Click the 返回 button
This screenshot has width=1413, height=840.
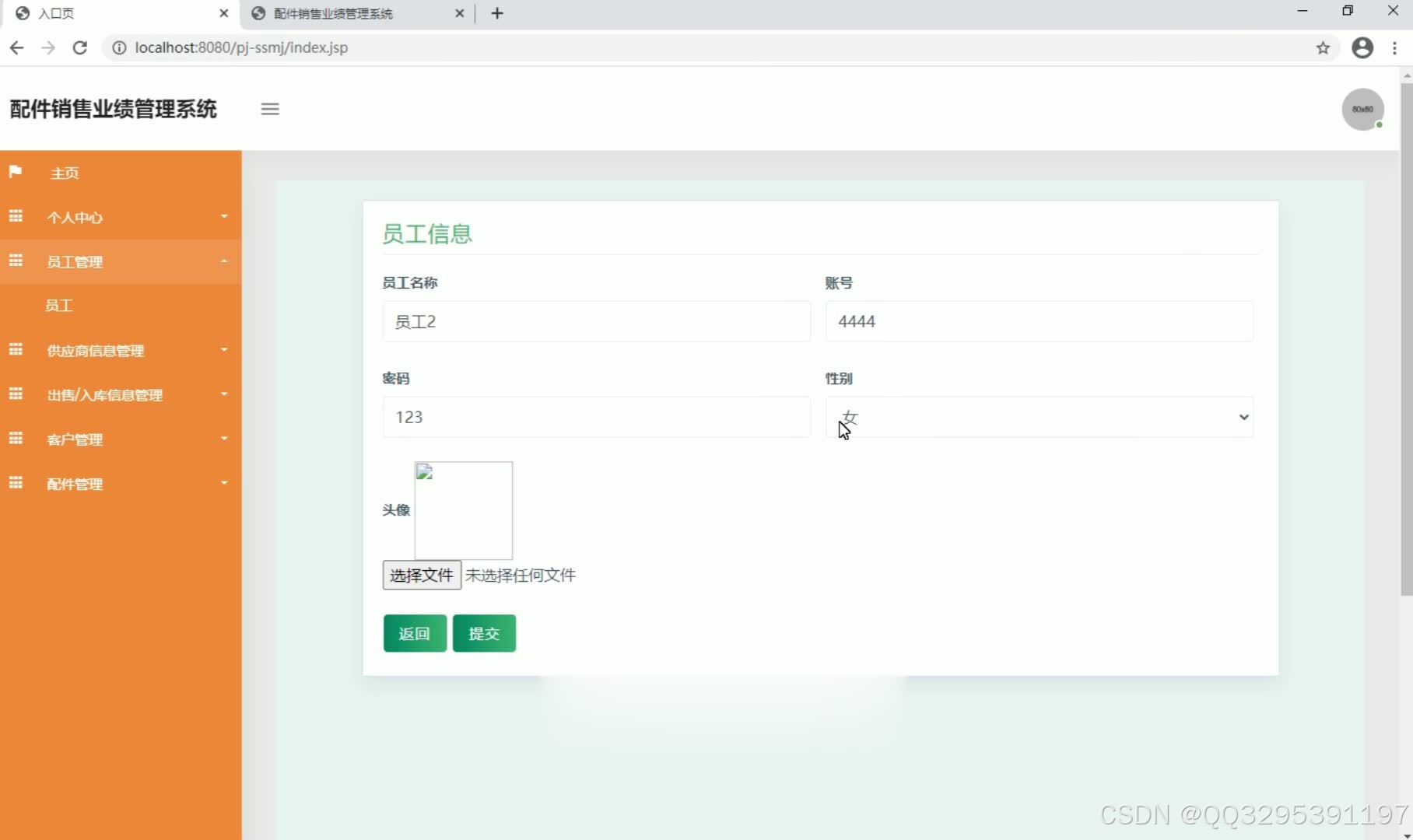415,633
